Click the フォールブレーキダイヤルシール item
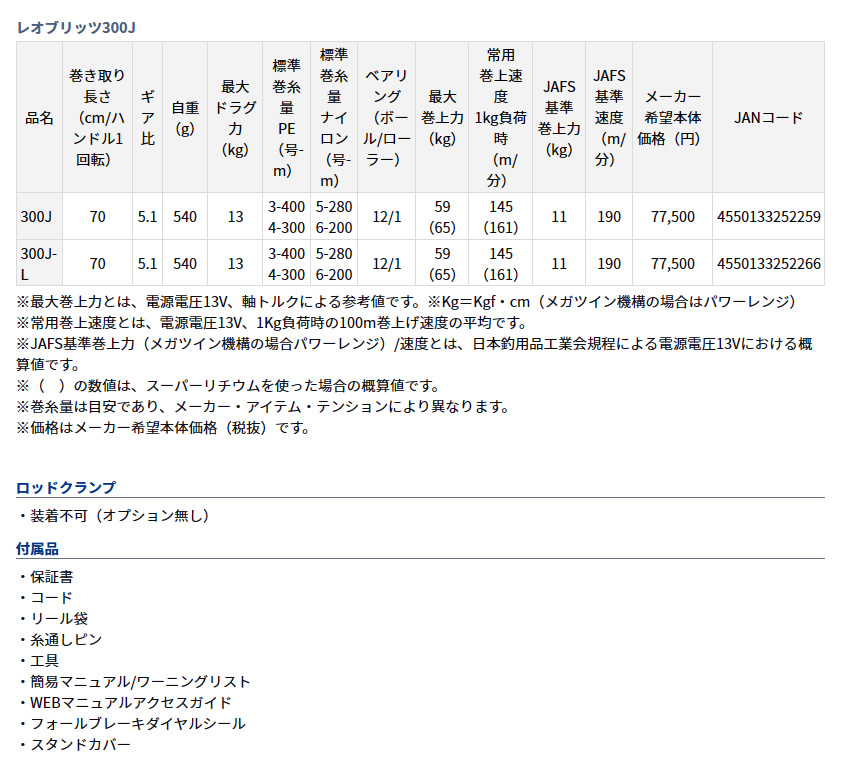 coord(132,723)
